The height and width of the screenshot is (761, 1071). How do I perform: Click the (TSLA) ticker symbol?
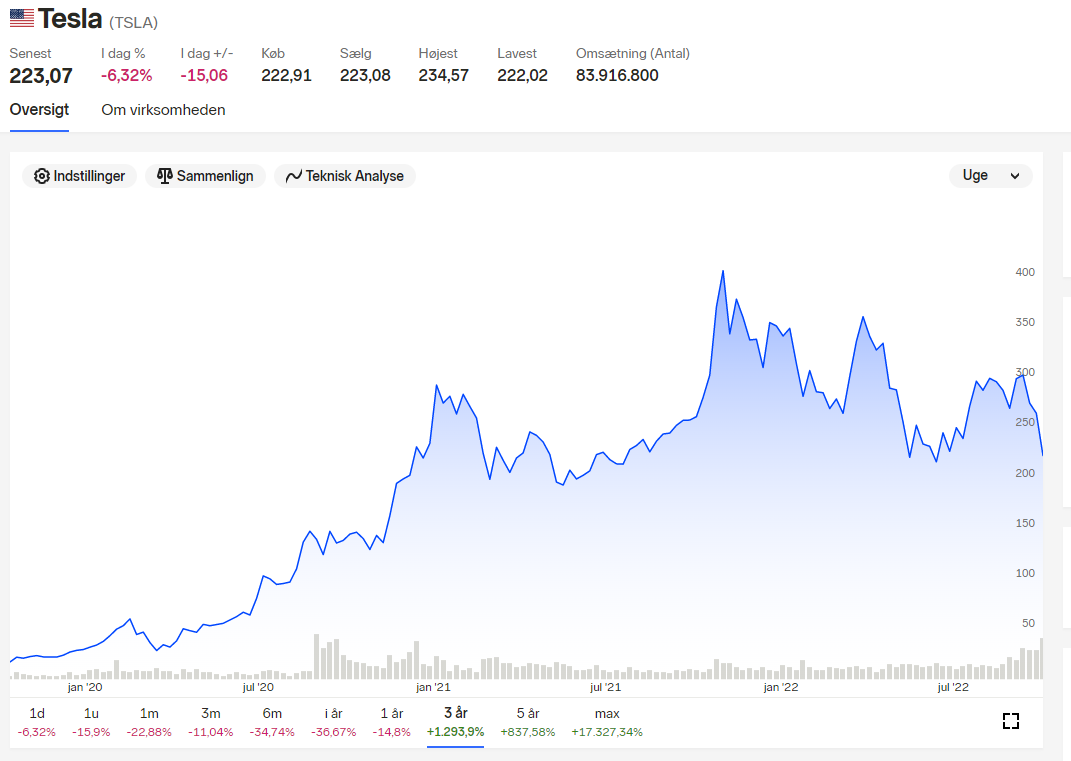[x=133, y=23]
